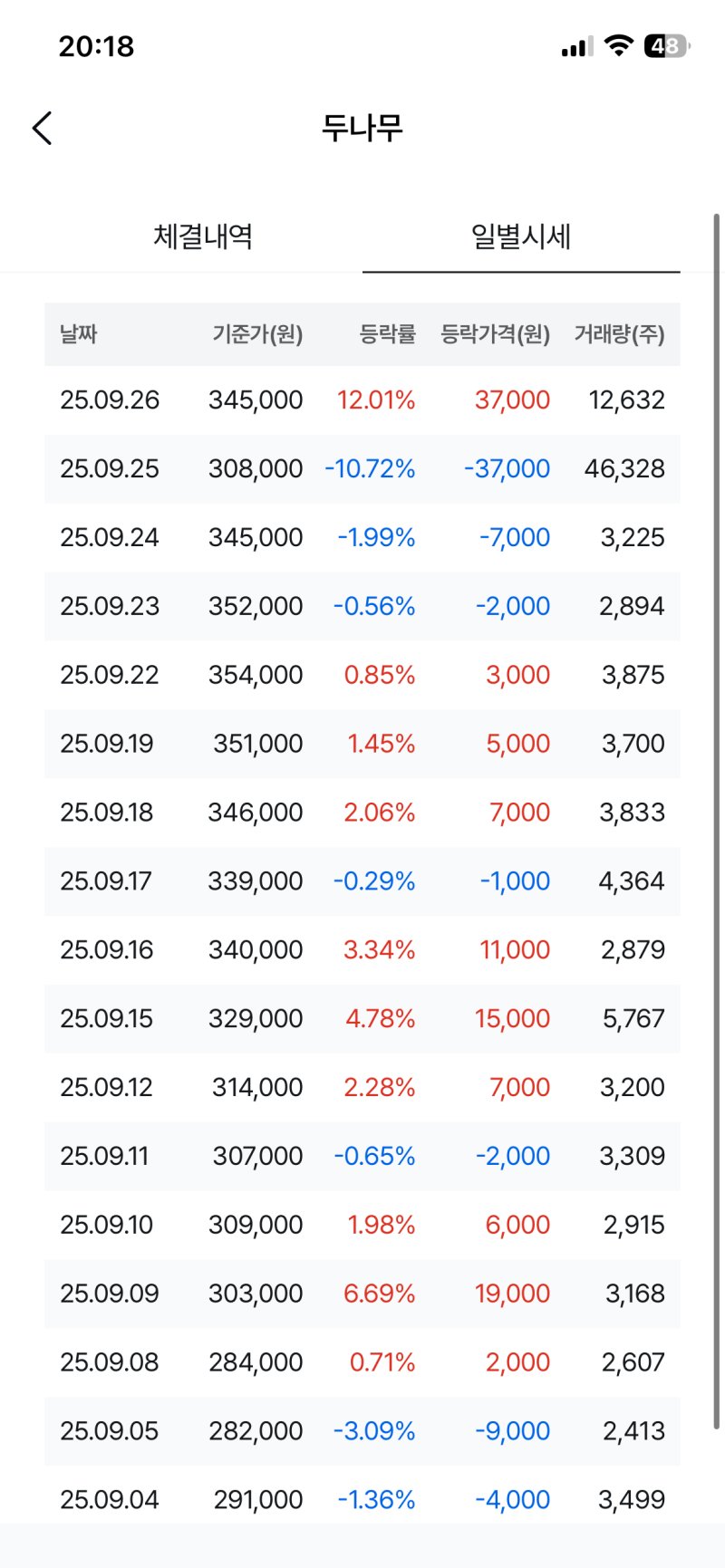Tap the 기준가(원) column header
This screenshot has height=1568, width=725.
point(257,334)
